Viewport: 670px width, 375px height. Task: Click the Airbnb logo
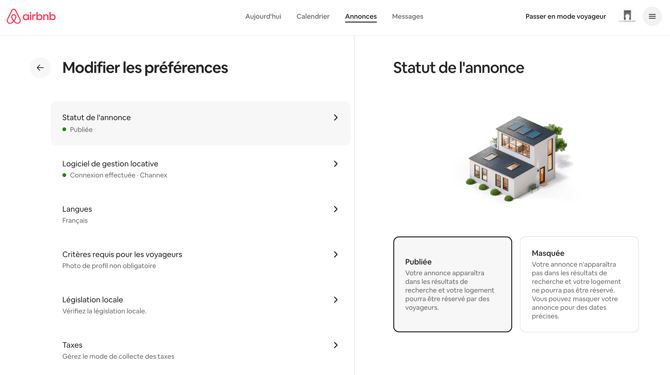[x=31, y=17]
